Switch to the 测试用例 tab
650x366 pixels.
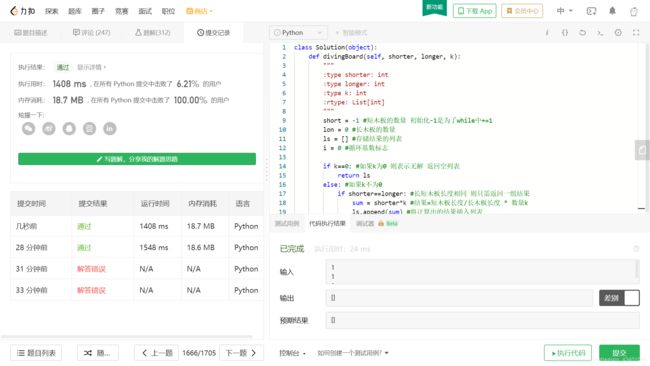click(287, 223)
